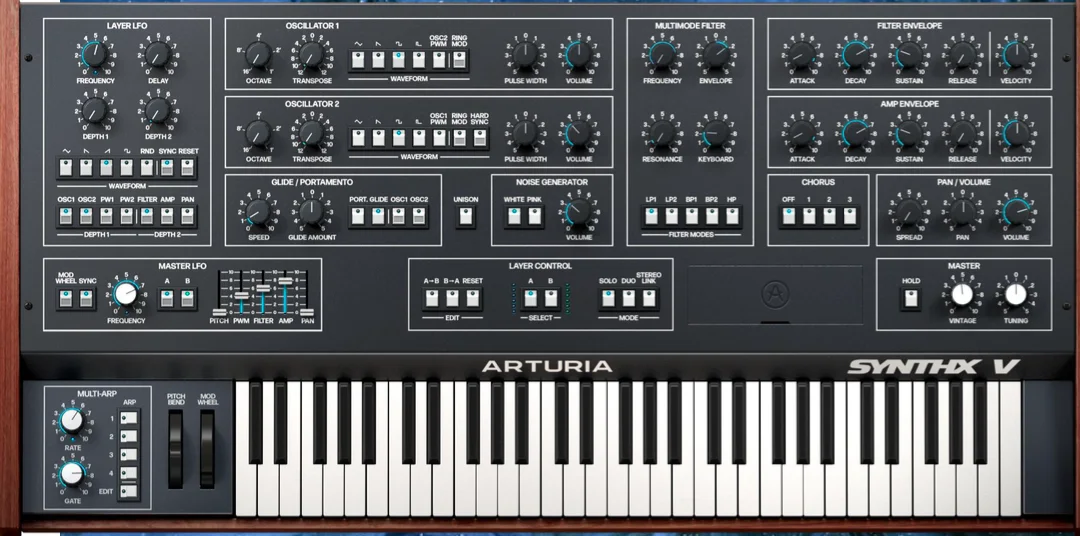Toggle Master LFO MOD WHEEL button
Screen dimensions: 1080x536
pyautogui.click(x=66, y=299)
